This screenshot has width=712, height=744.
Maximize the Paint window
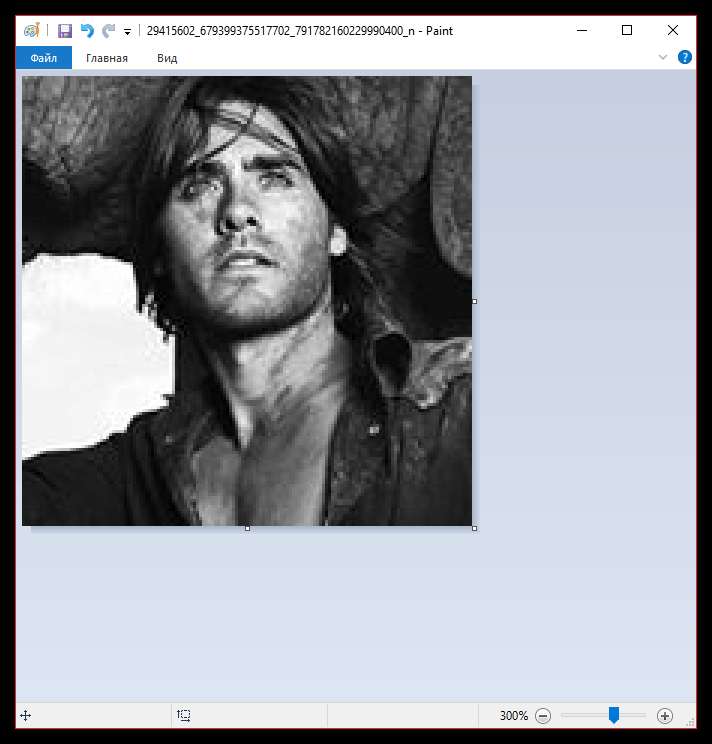tap(627, 30)
